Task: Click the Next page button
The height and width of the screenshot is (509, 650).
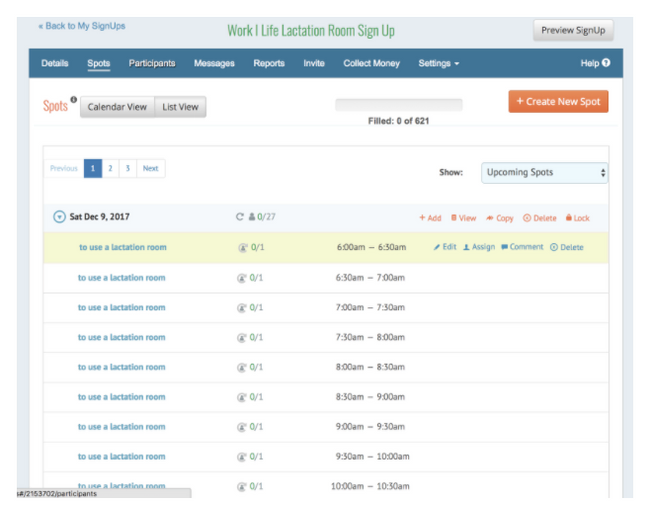Action: click(x=150, y=168)
